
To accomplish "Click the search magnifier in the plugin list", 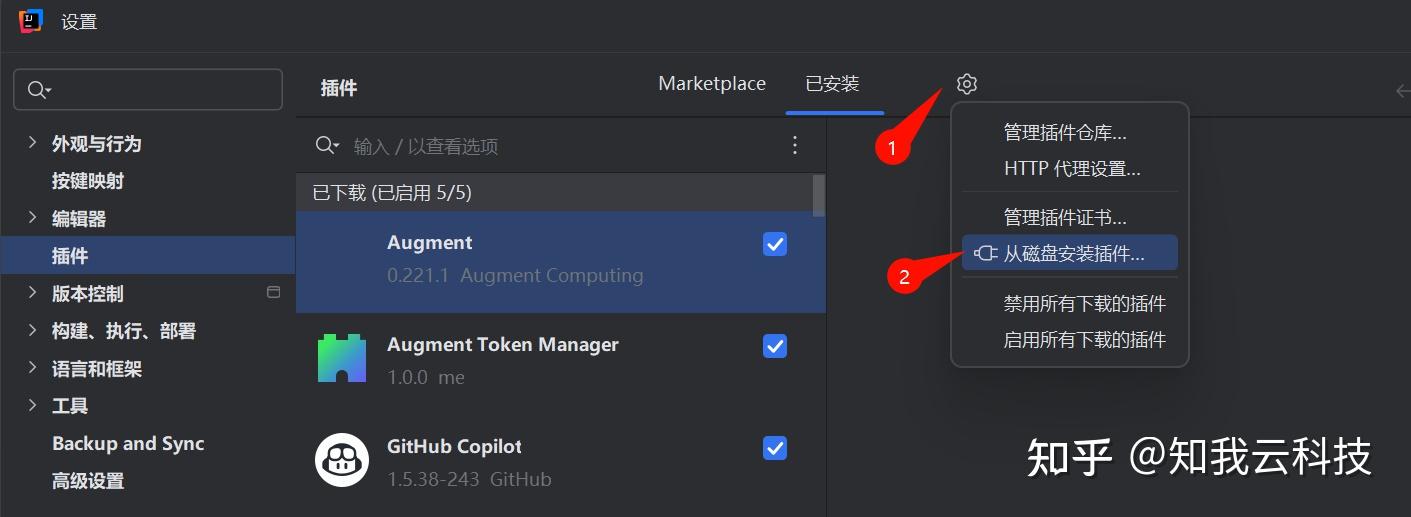I will coord(326,146).
